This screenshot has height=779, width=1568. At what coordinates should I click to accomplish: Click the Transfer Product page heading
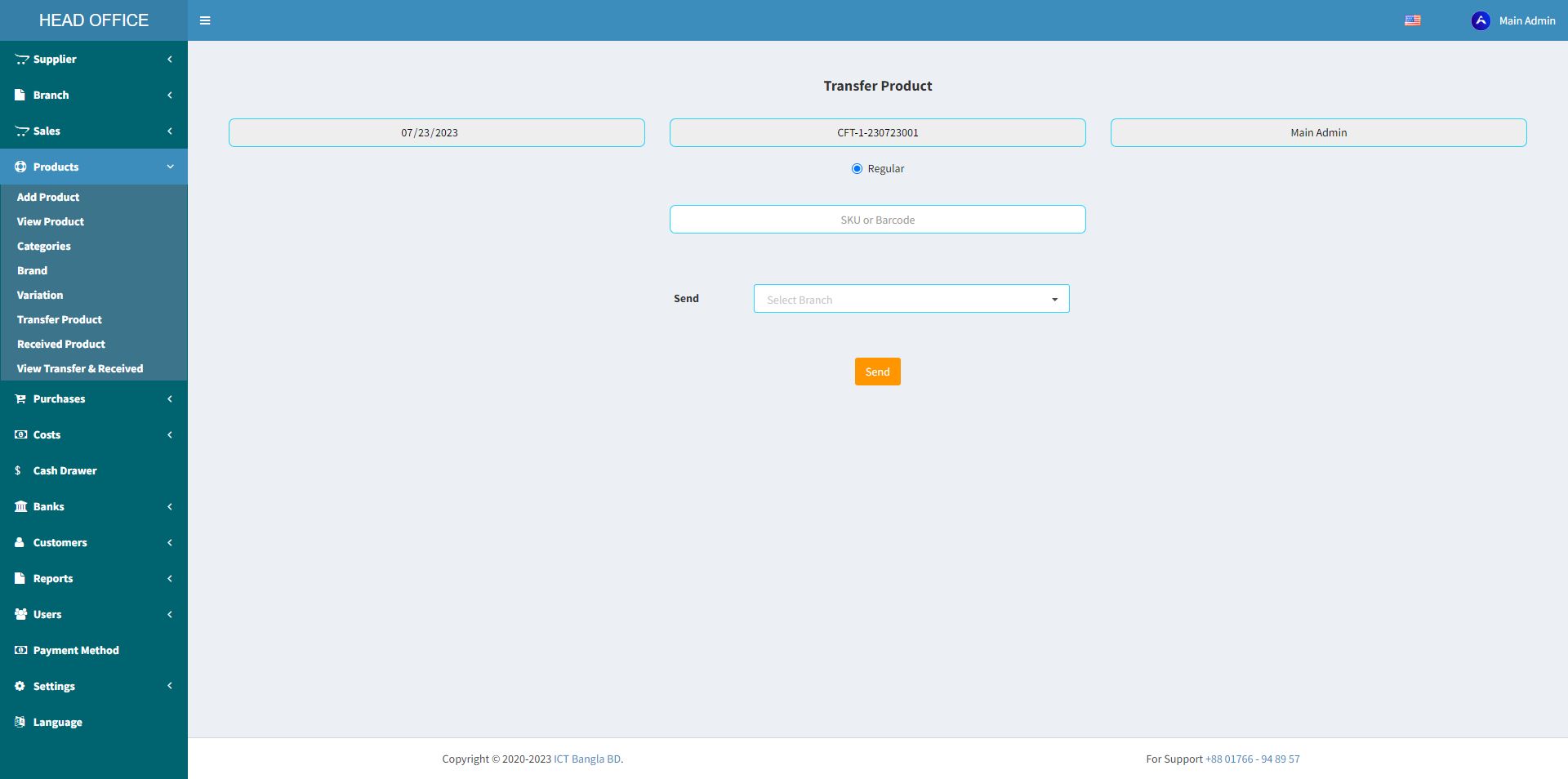click(x=878, y=86)
